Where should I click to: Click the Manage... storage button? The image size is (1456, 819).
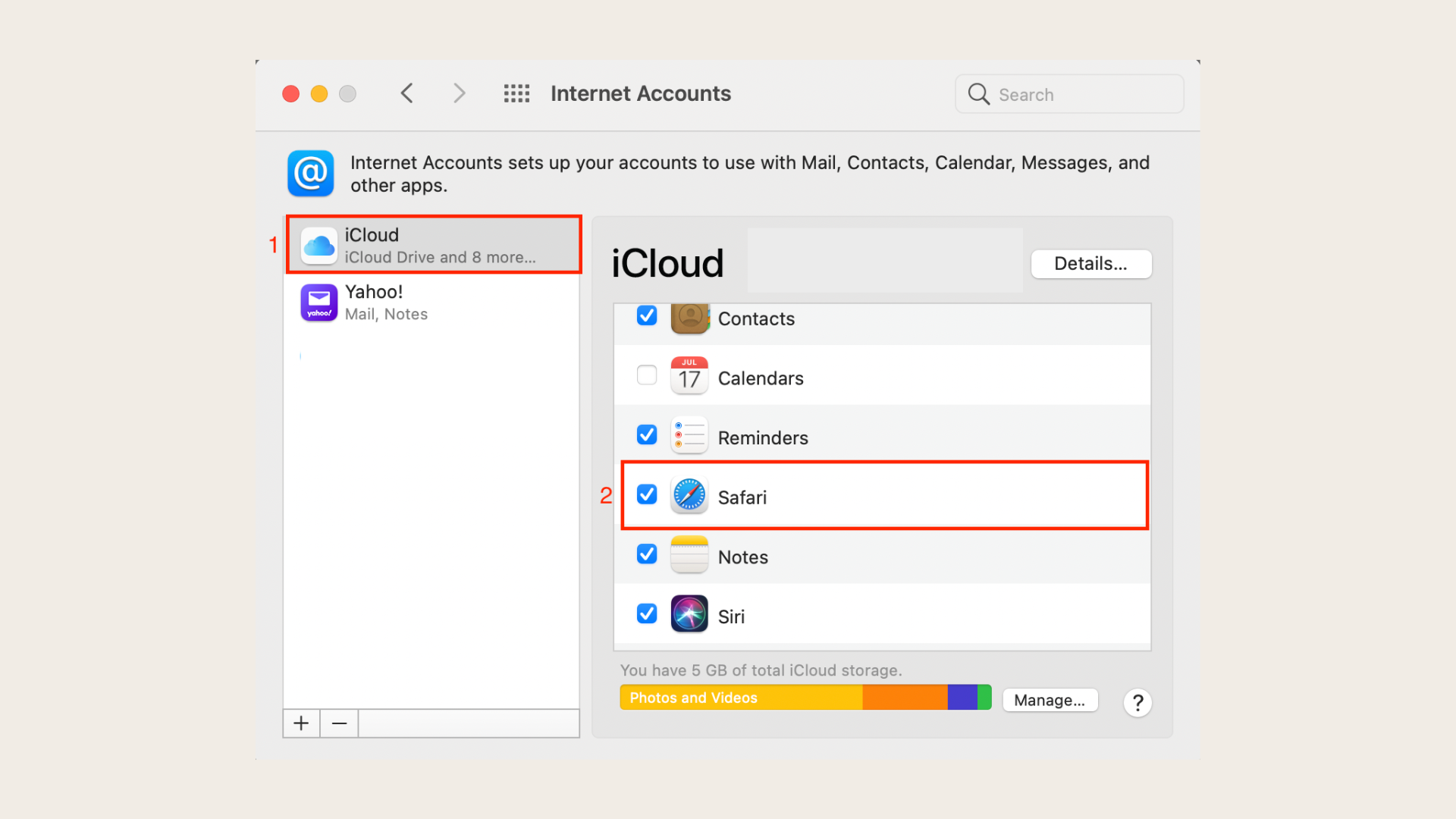click(1050, 700)
